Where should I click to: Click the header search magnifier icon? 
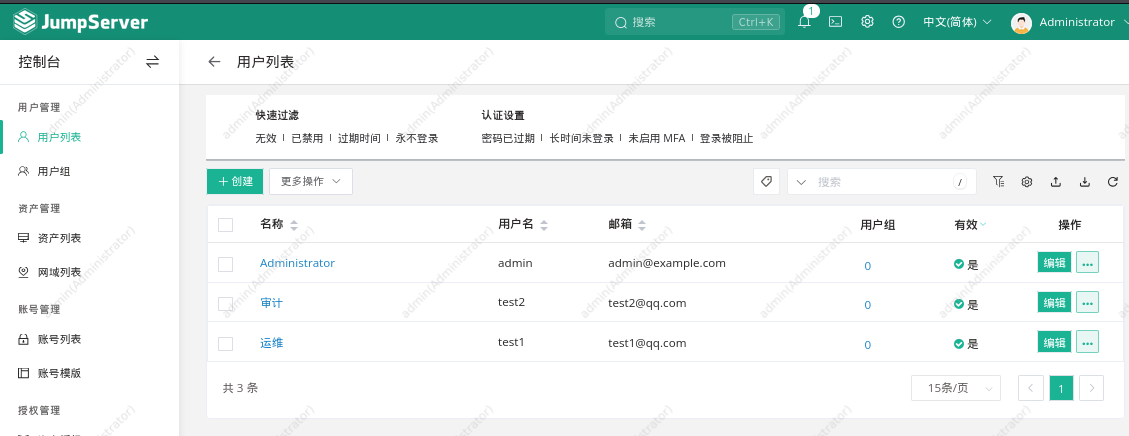tap(620, 23)
